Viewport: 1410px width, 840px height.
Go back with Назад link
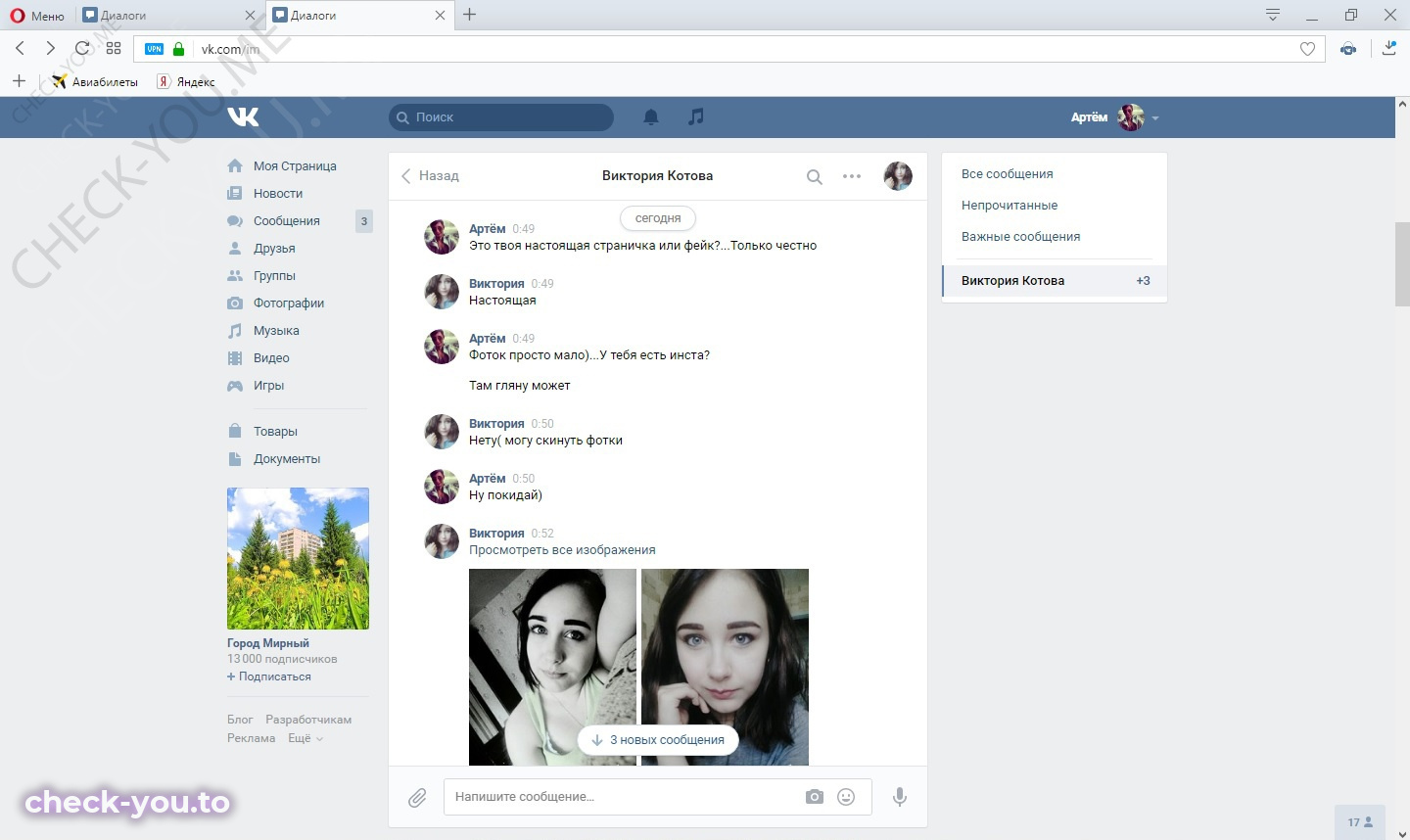(x=430, y=176)
